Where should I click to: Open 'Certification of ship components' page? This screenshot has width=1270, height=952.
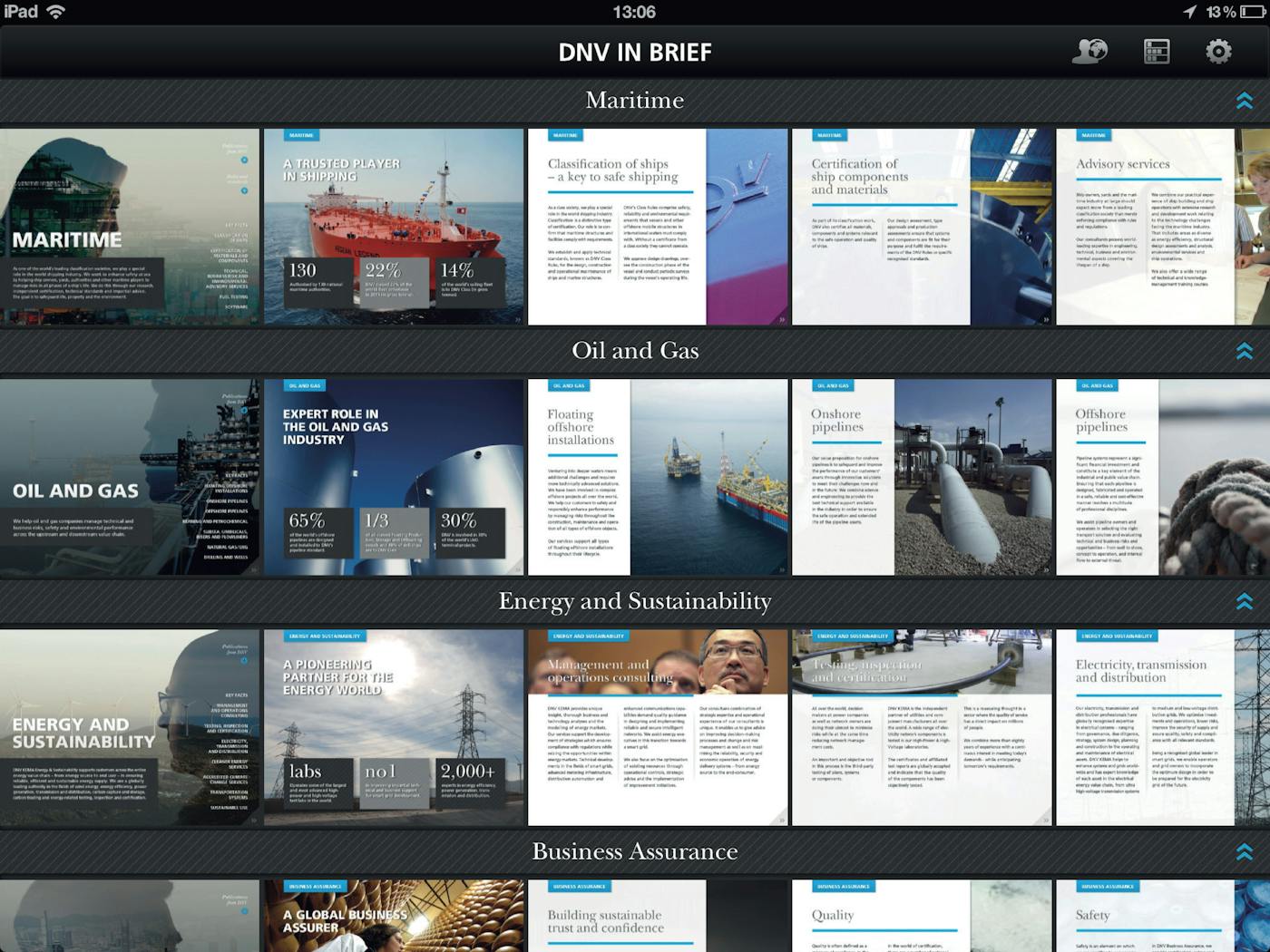pos(922,227)
